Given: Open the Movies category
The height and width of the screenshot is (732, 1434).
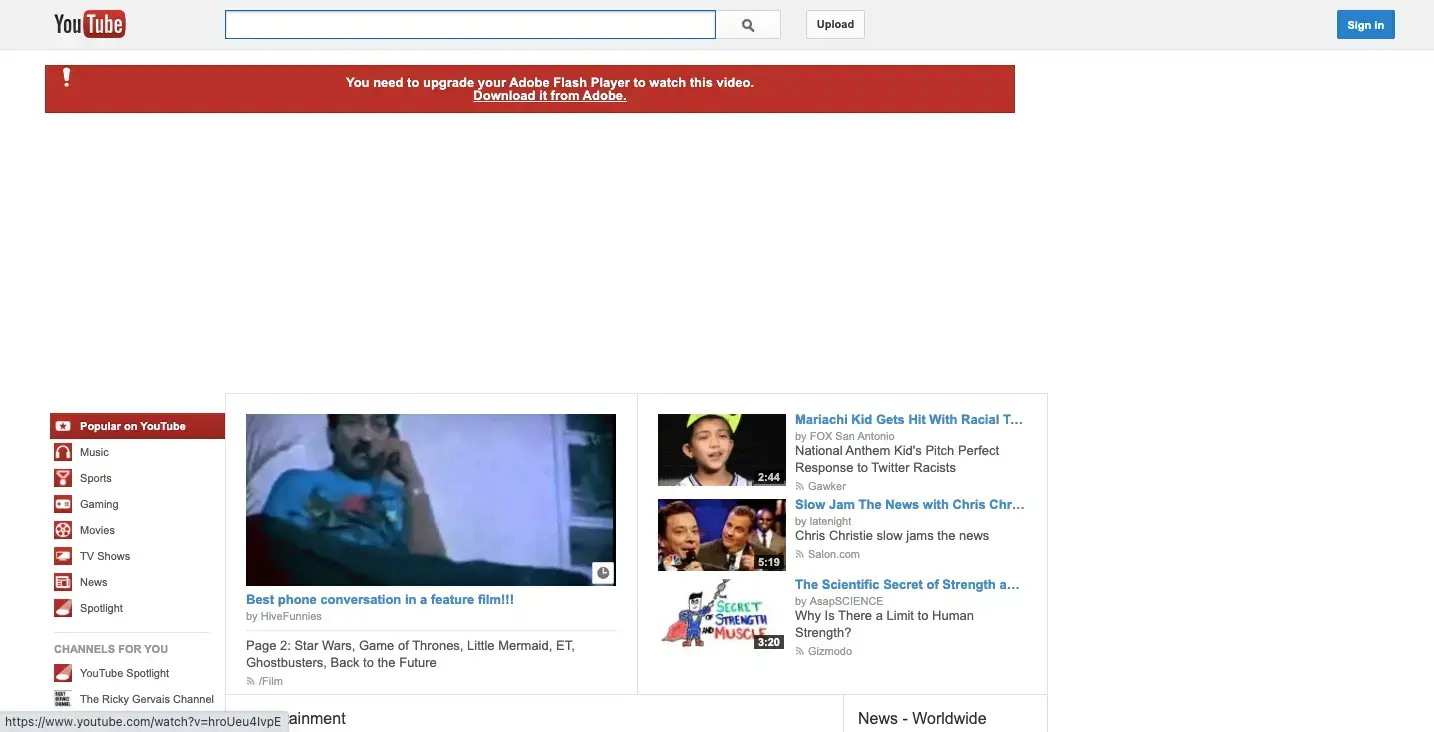Looking at the screenshot, I should click(x=97, y=530).
